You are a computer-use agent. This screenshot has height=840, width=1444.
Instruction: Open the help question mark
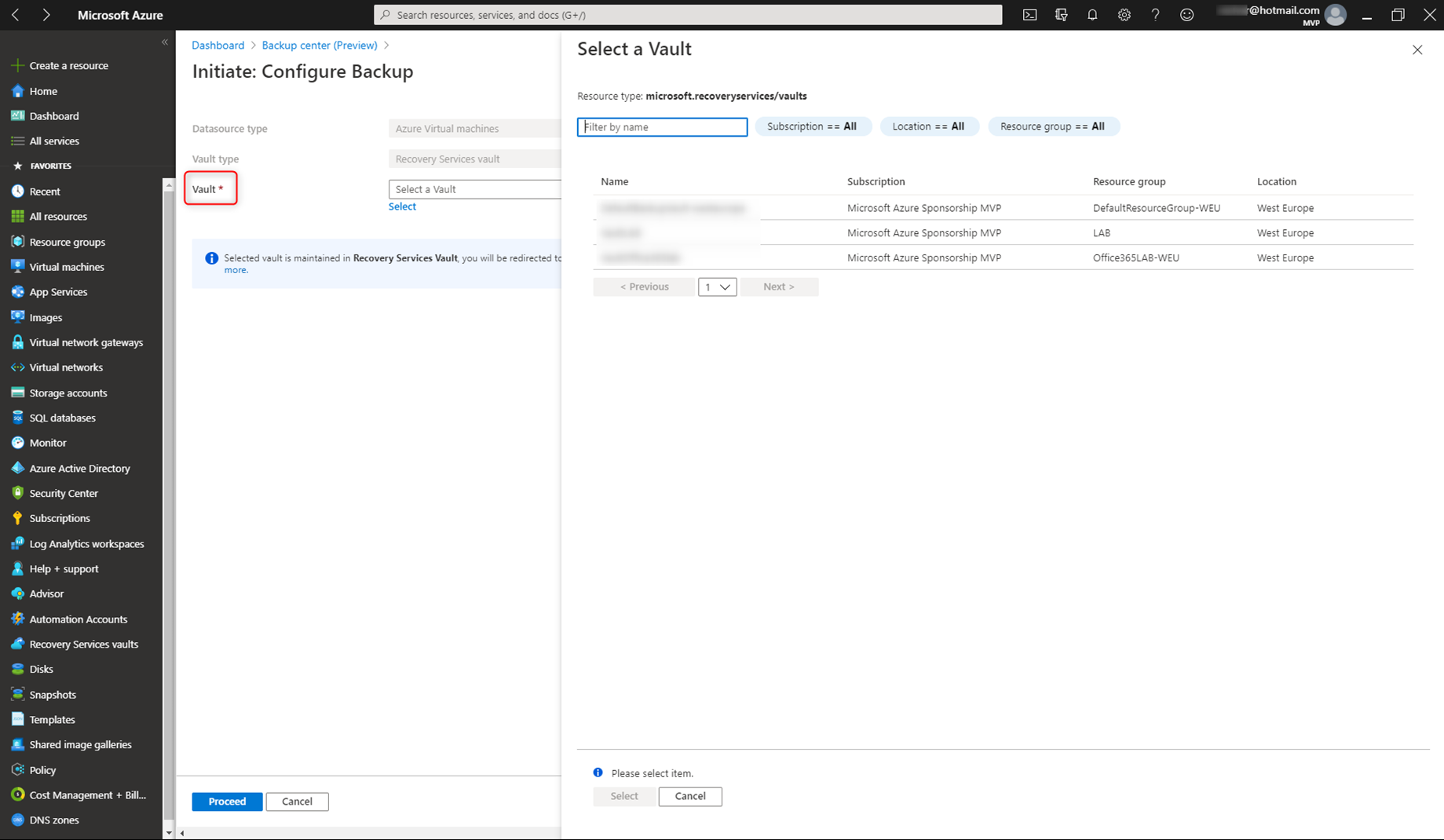(x=1155, y=15)
